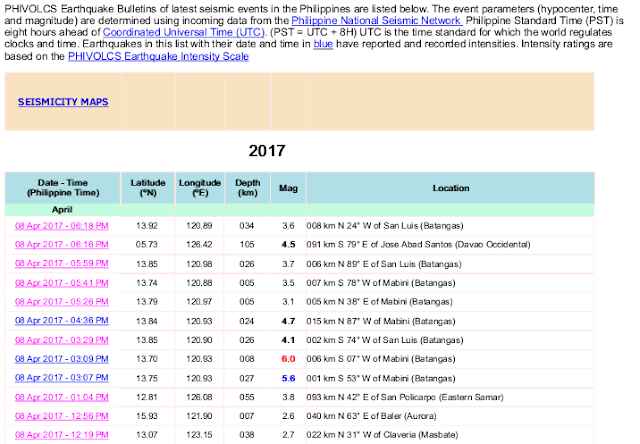Click the depth value 034
Screen dimensions: 640x444
tap(247, 226)
